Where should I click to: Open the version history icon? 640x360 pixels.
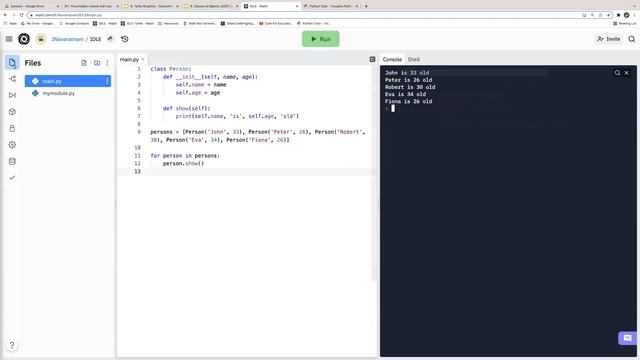tap(125, 39)
